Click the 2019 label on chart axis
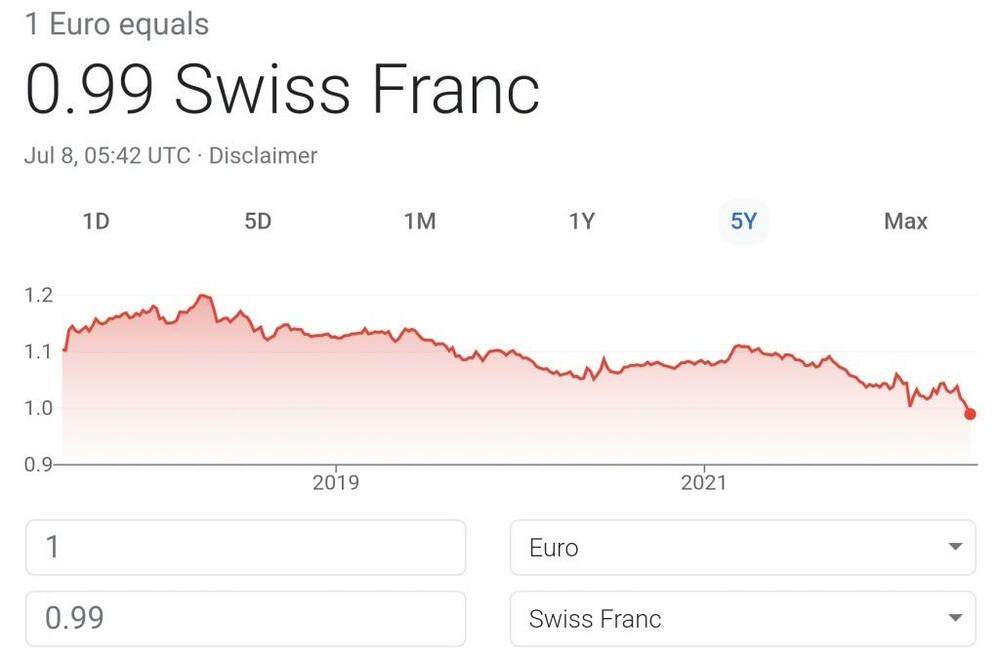The height and width of the screenshot is (657, 1000). pyautogui.click(x=336, y=484)
